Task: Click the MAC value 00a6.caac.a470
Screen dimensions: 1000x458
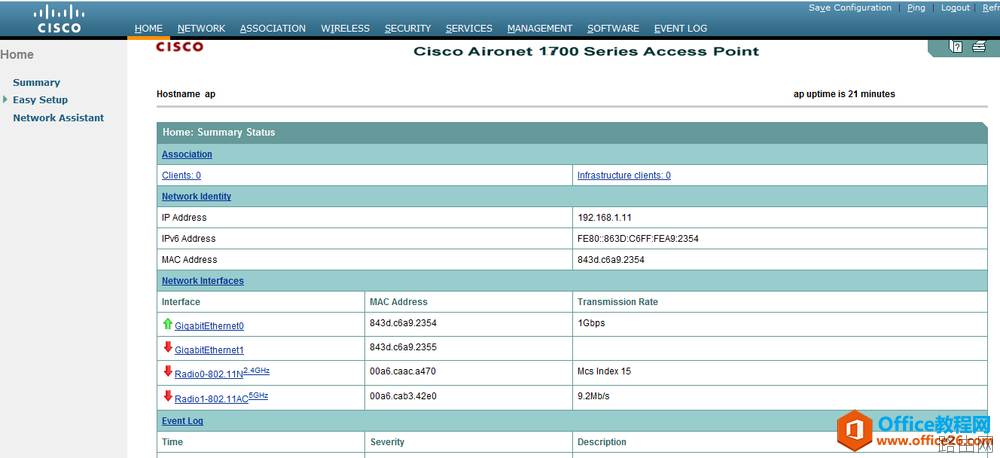Action: click(402, 371)
